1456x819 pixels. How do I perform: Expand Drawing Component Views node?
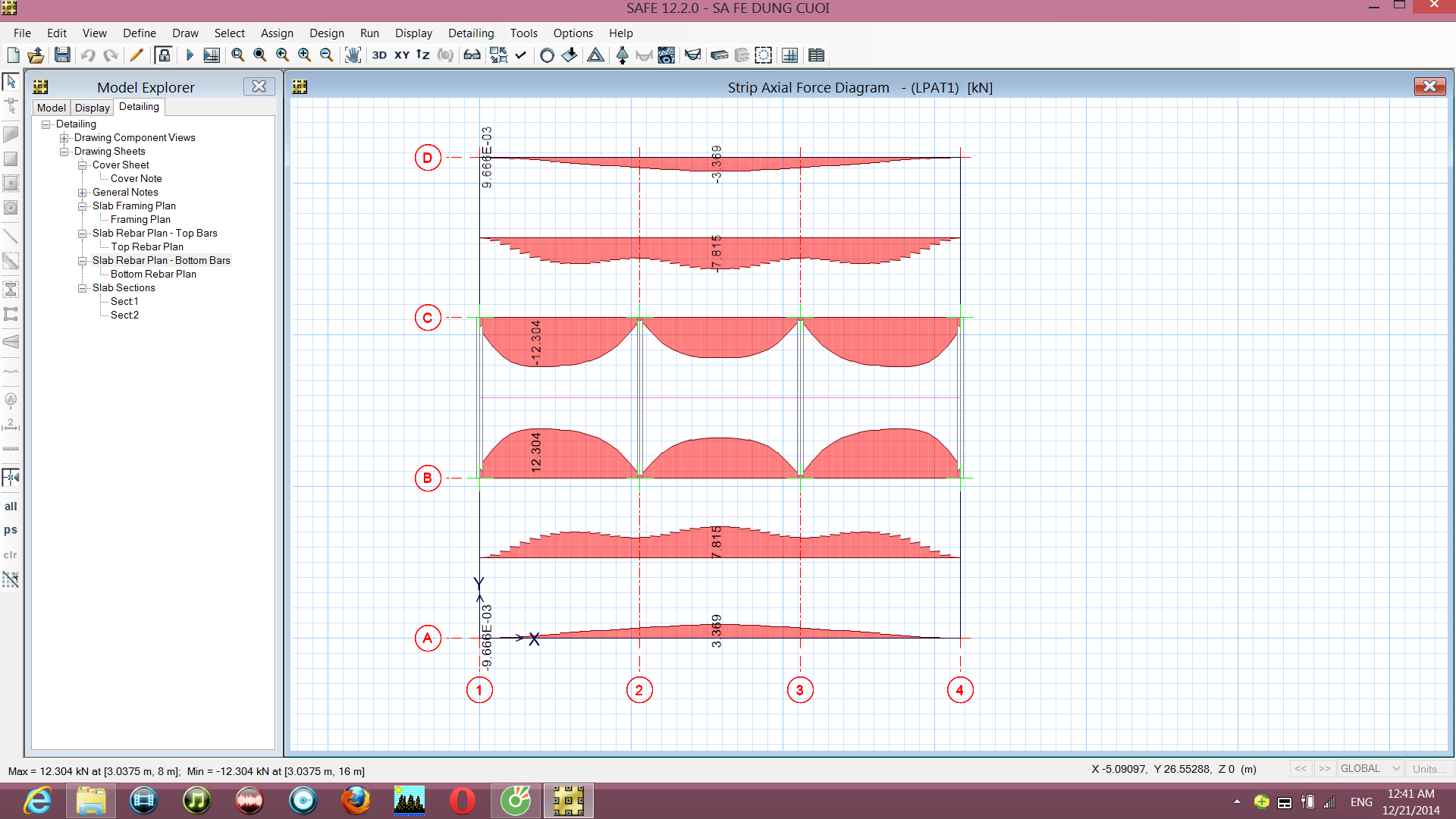[x=64, y=138]
